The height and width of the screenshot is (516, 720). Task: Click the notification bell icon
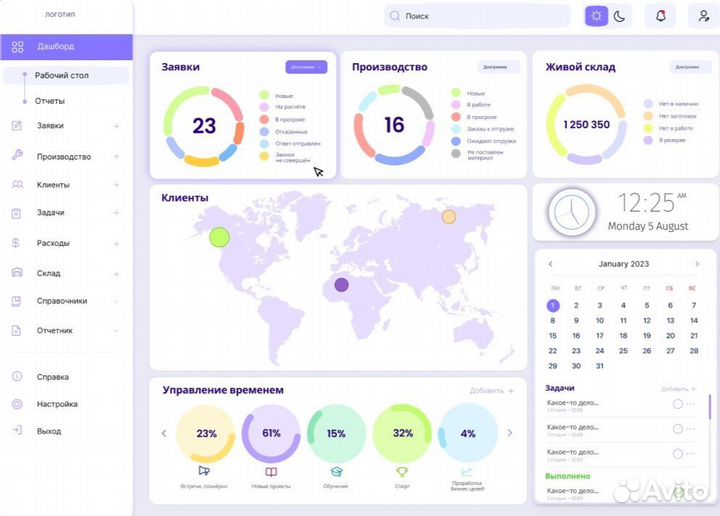[660, 16]
